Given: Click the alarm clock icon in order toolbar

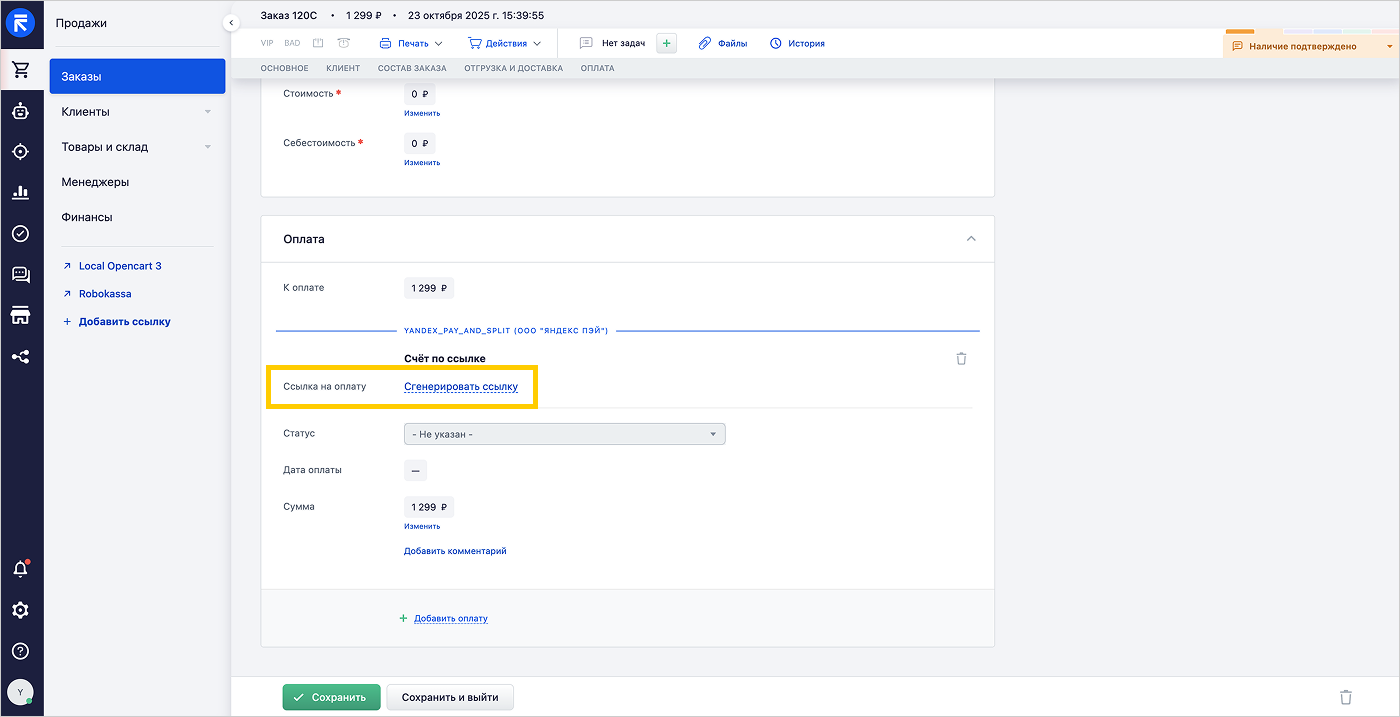Looking at the screenshot, I should coord(344,43).
